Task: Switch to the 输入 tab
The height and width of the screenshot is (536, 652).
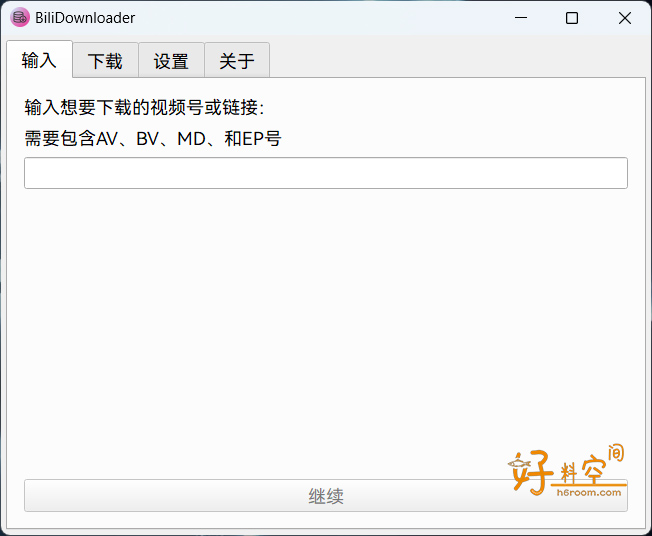Action: pyautogui.click(x=40, y=59)
